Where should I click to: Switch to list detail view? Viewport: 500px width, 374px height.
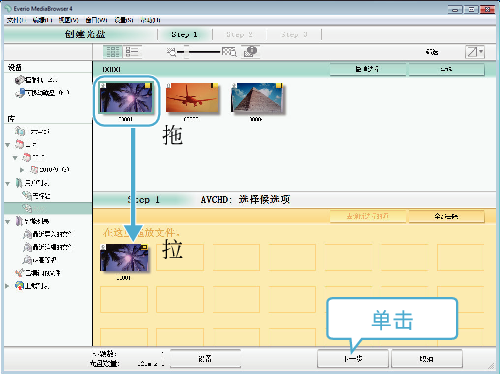(x=132, y=52)
